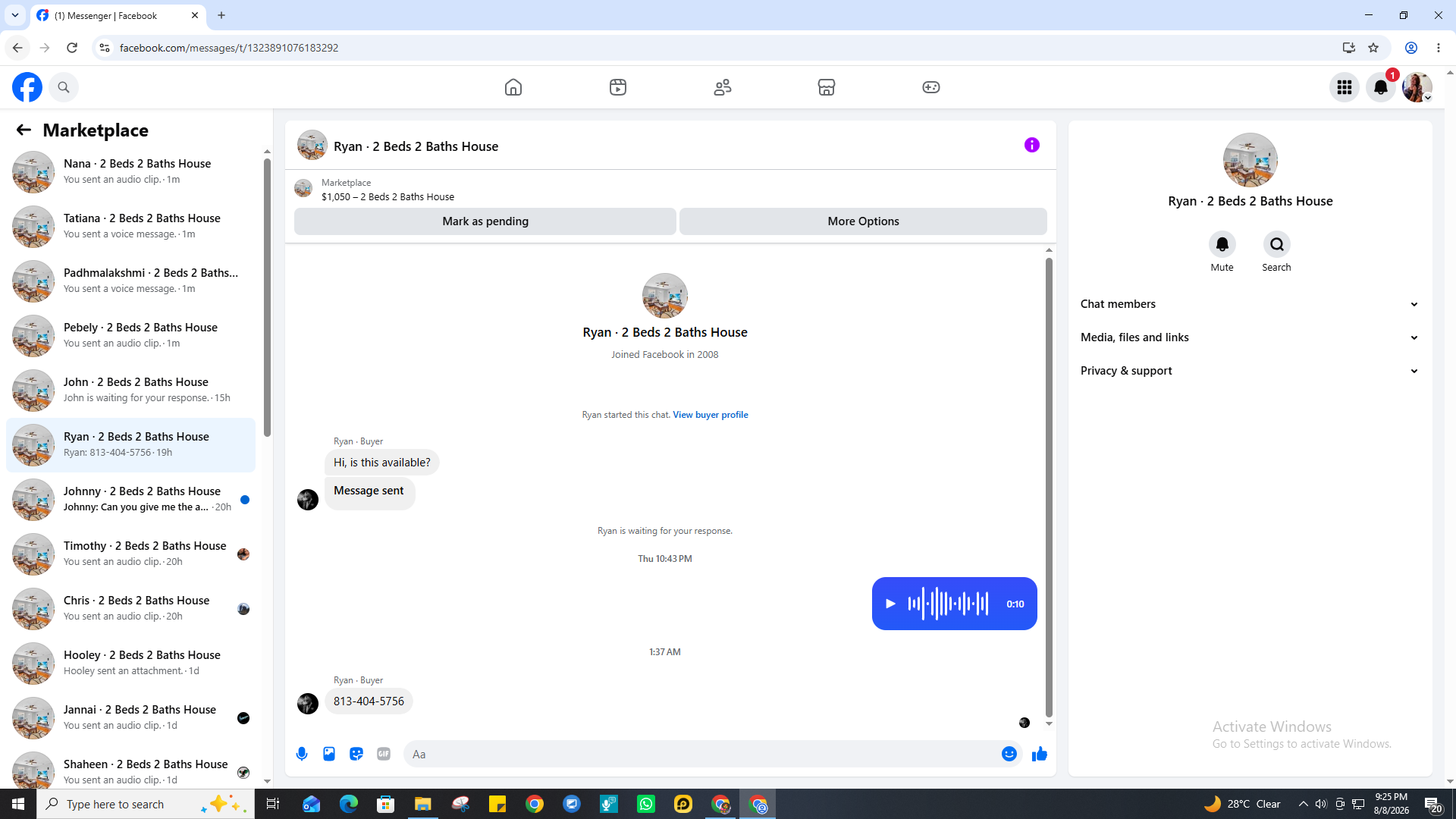Open File Explorer from the taskbar

(423, 804)
